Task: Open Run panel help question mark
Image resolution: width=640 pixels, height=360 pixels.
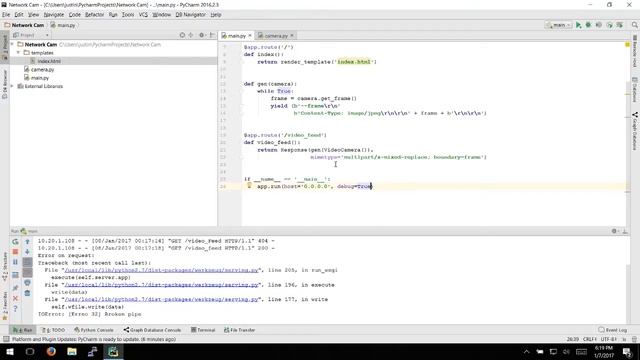Action: 15,309
